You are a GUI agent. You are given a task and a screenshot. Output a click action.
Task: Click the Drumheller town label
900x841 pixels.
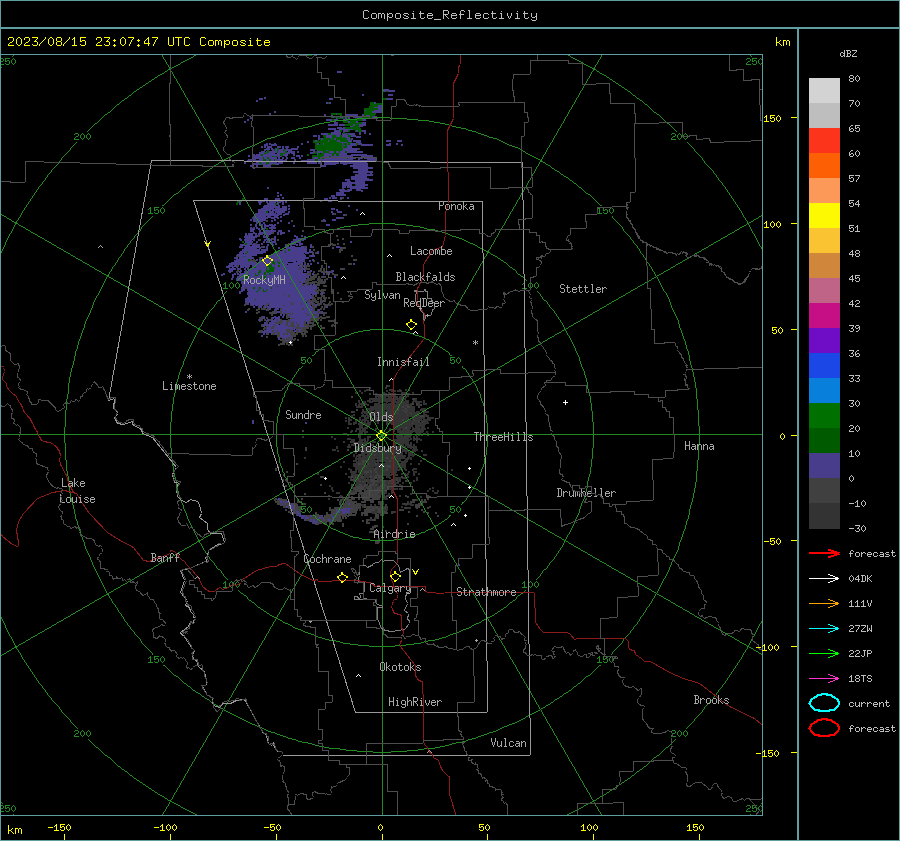click(586, 493)
